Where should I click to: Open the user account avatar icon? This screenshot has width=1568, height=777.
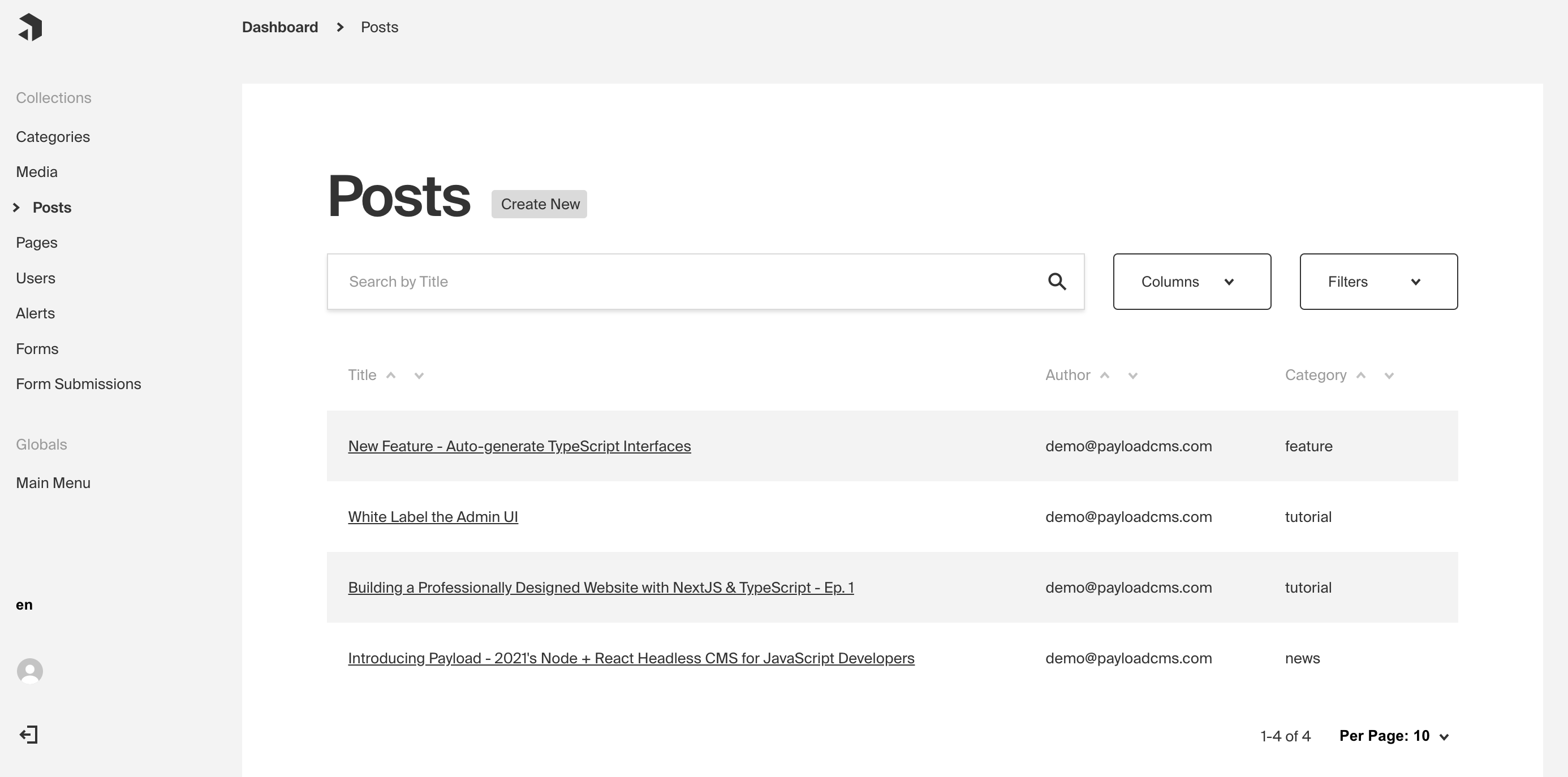point(30,671)
